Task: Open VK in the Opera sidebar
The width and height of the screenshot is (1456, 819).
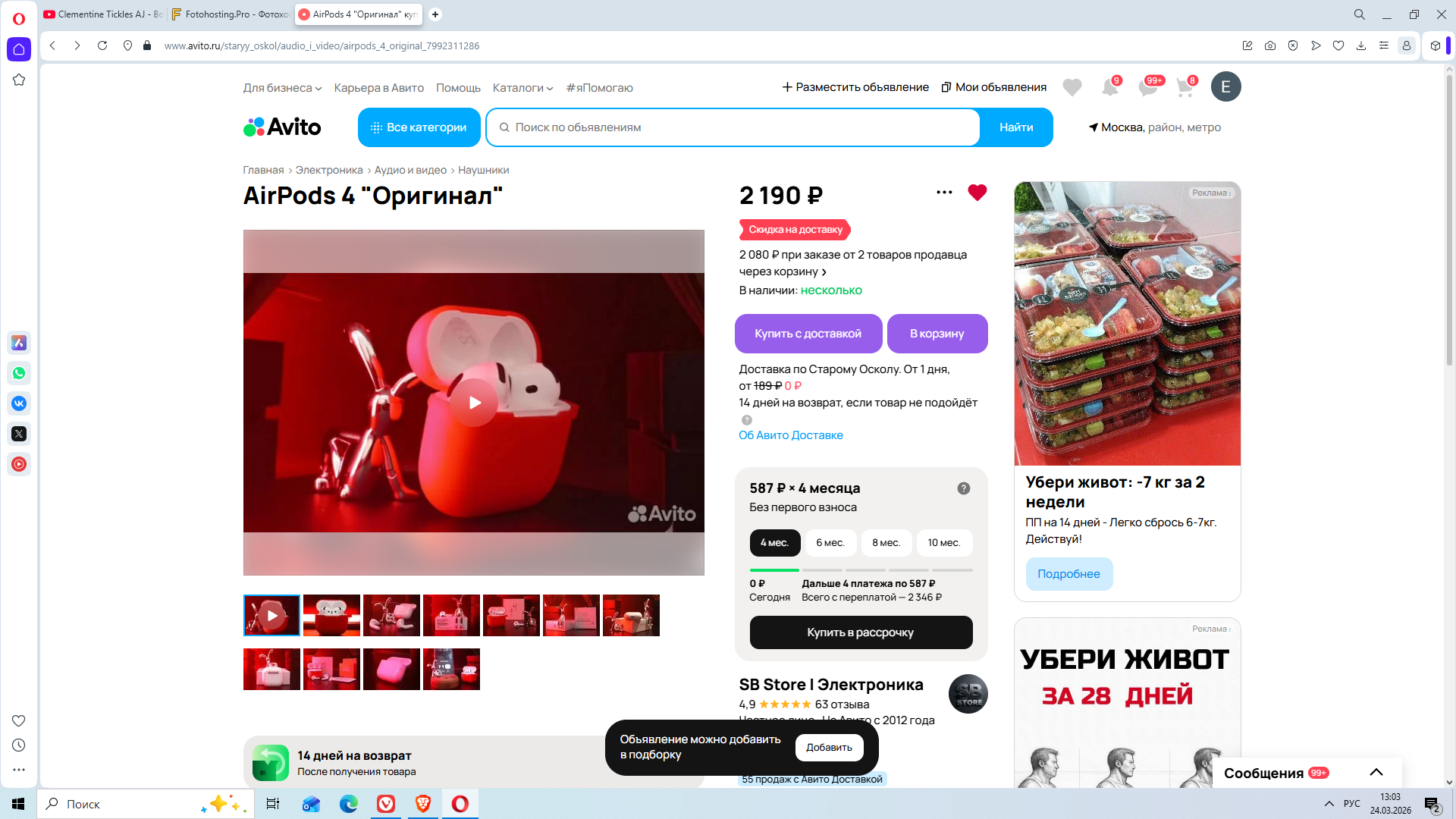Action: [19, 403]
